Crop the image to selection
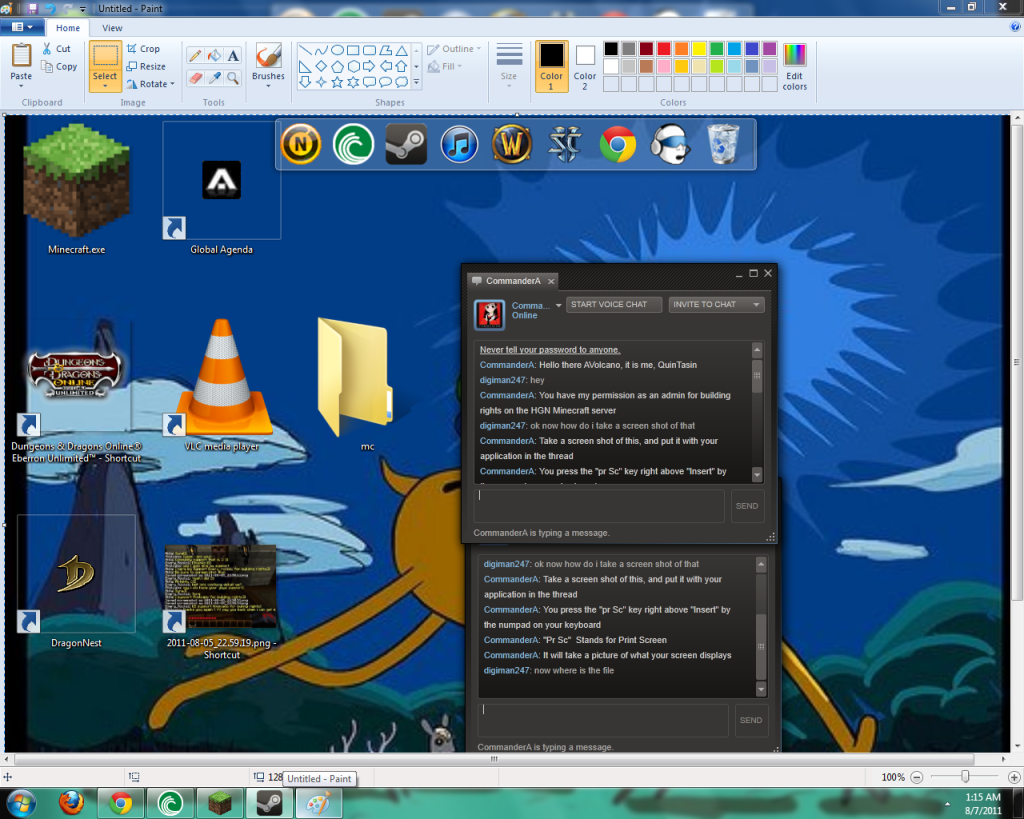This screenshot has width=1024, height=819. click(143, 49)
